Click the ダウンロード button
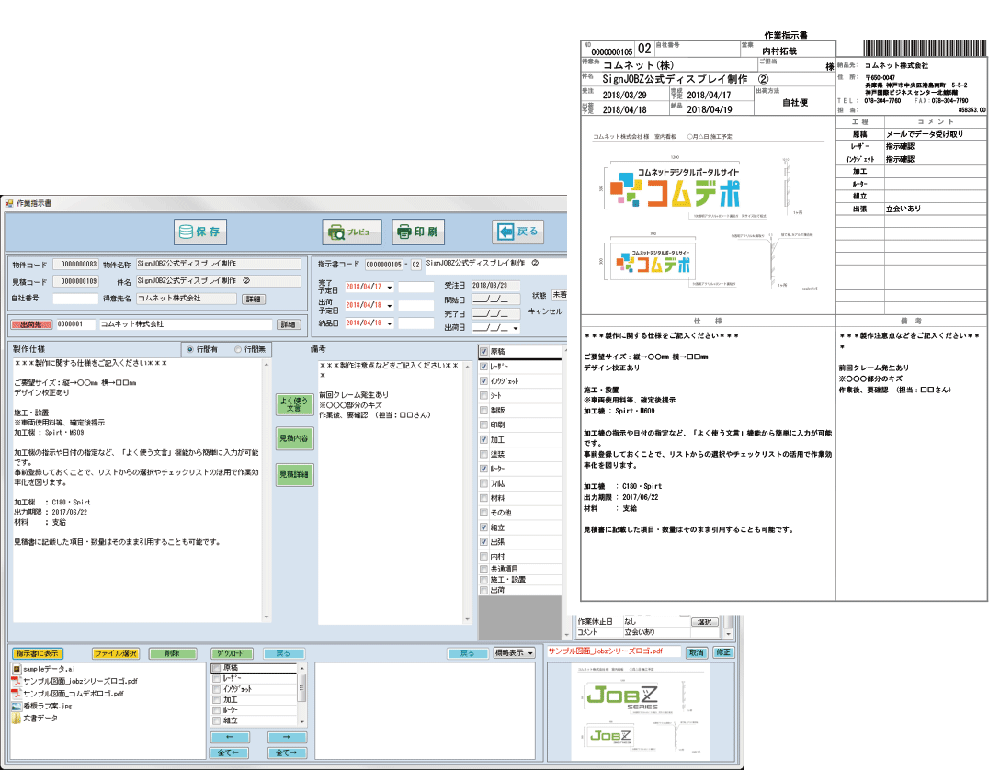 (x=232, y=654)
